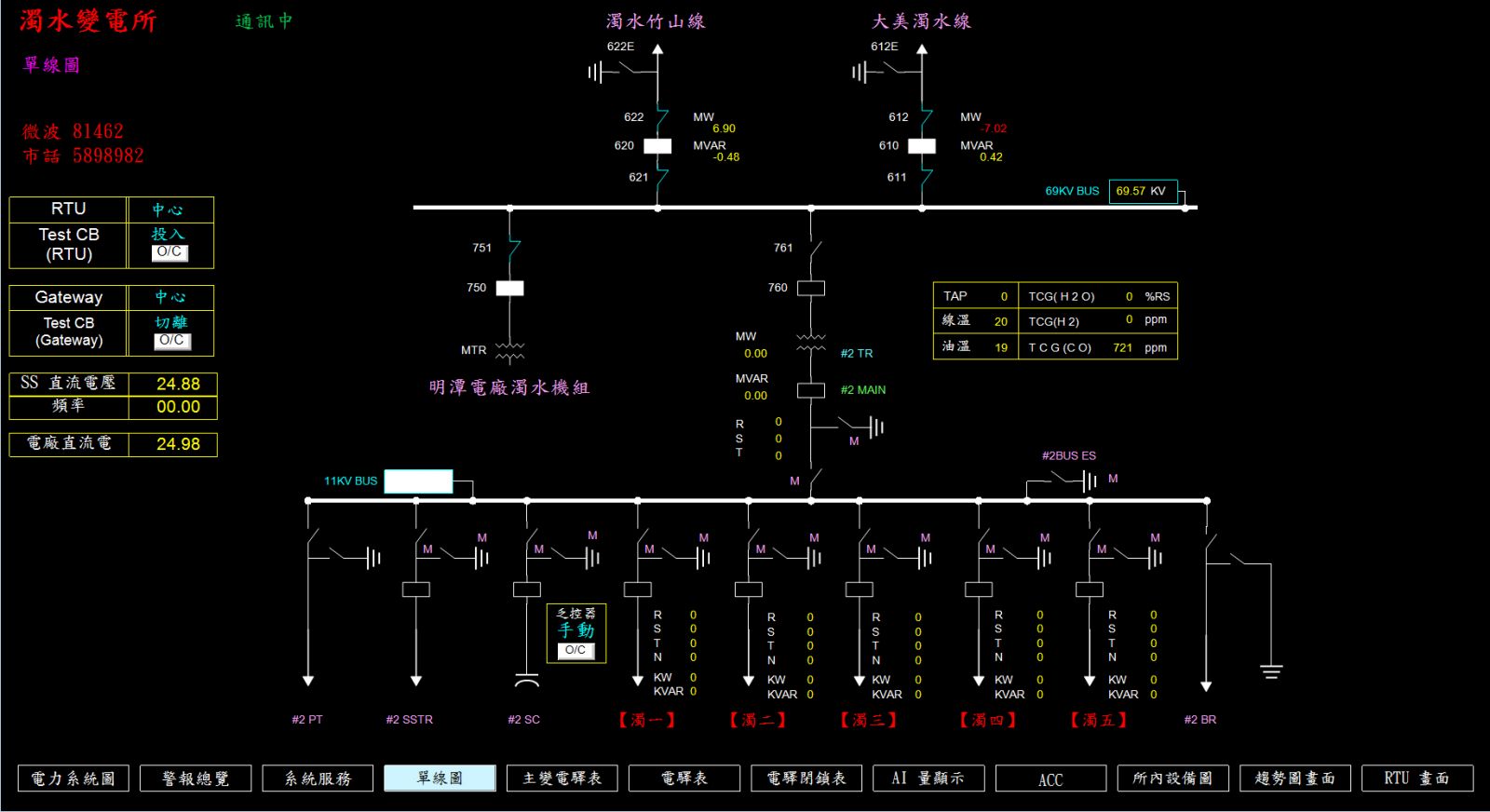Click the 622E earthing switch
The height and width of the screenshot is (812, 1490).
click(622, 70)
